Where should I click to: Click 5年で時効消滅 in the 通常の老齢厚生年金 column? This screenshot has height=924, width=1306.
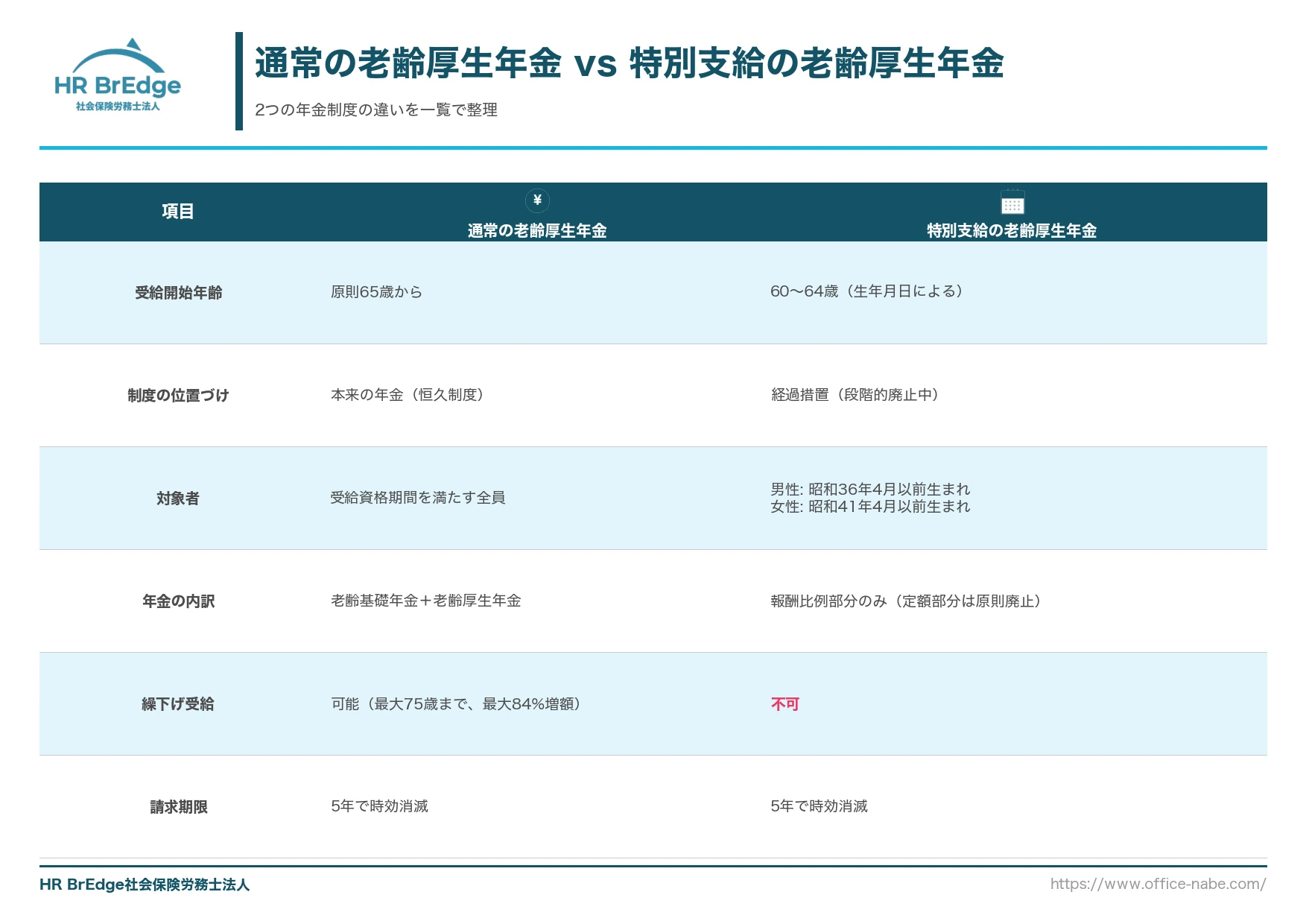coord(380,806)
